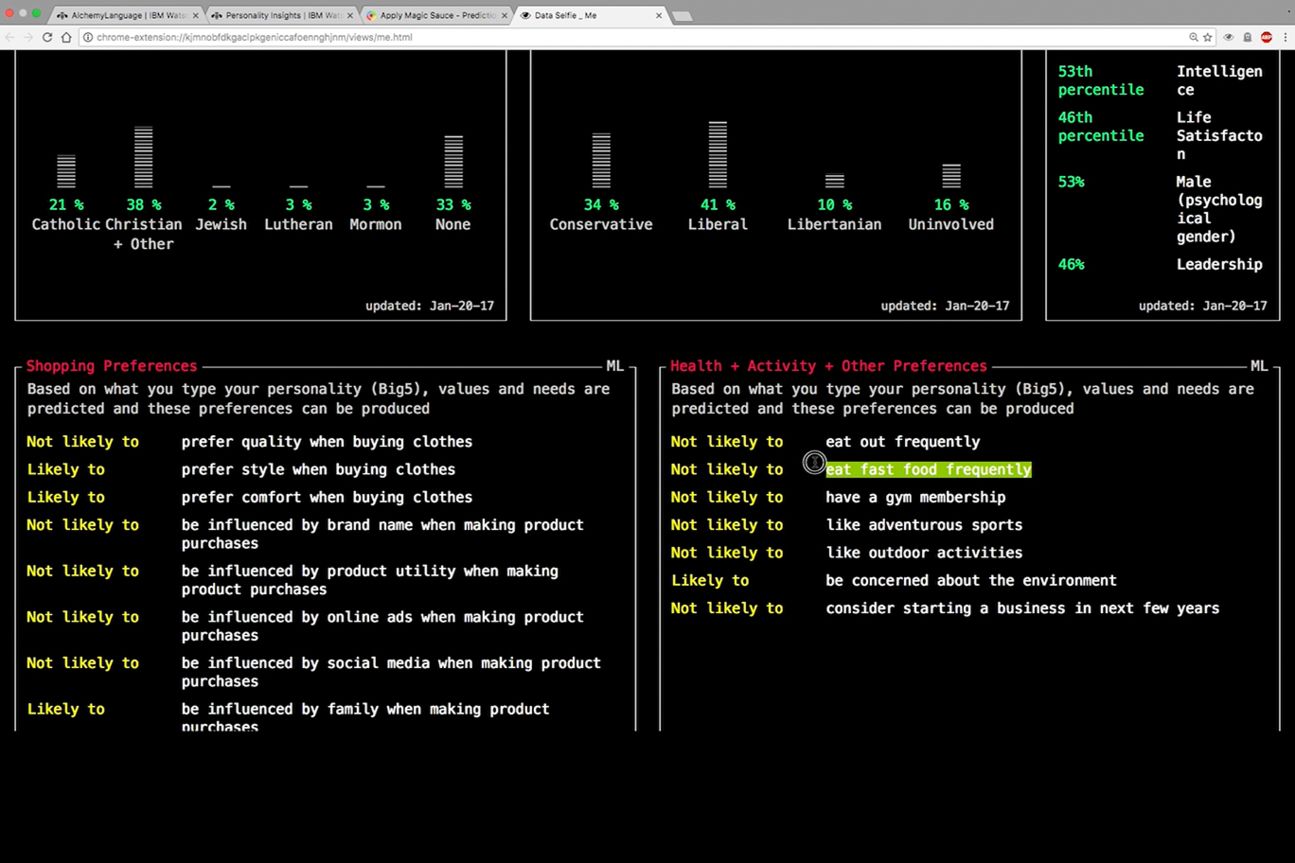Click the page info icon beside the URL
The image size is (1295, 863).
coord(88,37)
